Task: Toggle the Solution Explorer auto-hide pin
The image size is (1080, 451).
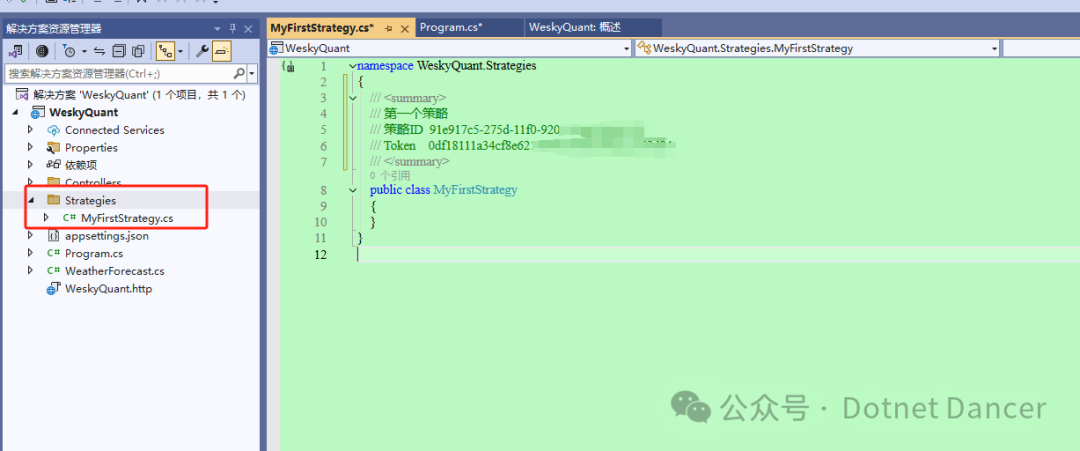Action: pyautogui.click(x=233, y=28)
